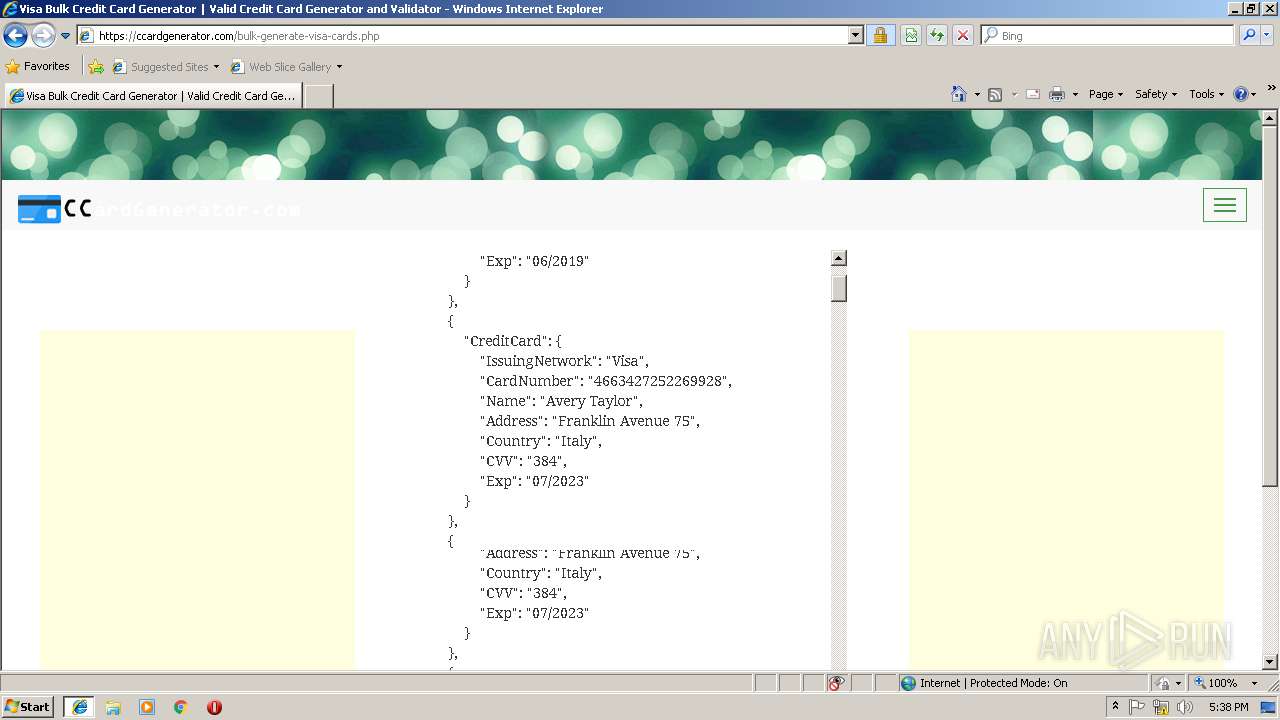Open the security zone lock dropdown
The width and height of the screenshot is (1280, 720).
click(1168, 683)
